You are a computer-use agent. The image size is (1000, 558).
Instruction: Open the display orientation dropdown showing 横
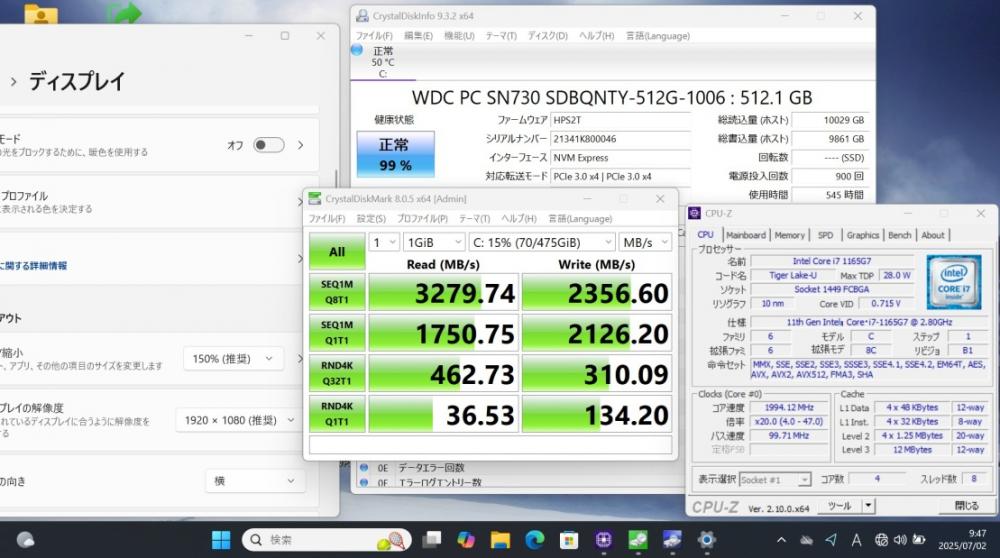254,481
